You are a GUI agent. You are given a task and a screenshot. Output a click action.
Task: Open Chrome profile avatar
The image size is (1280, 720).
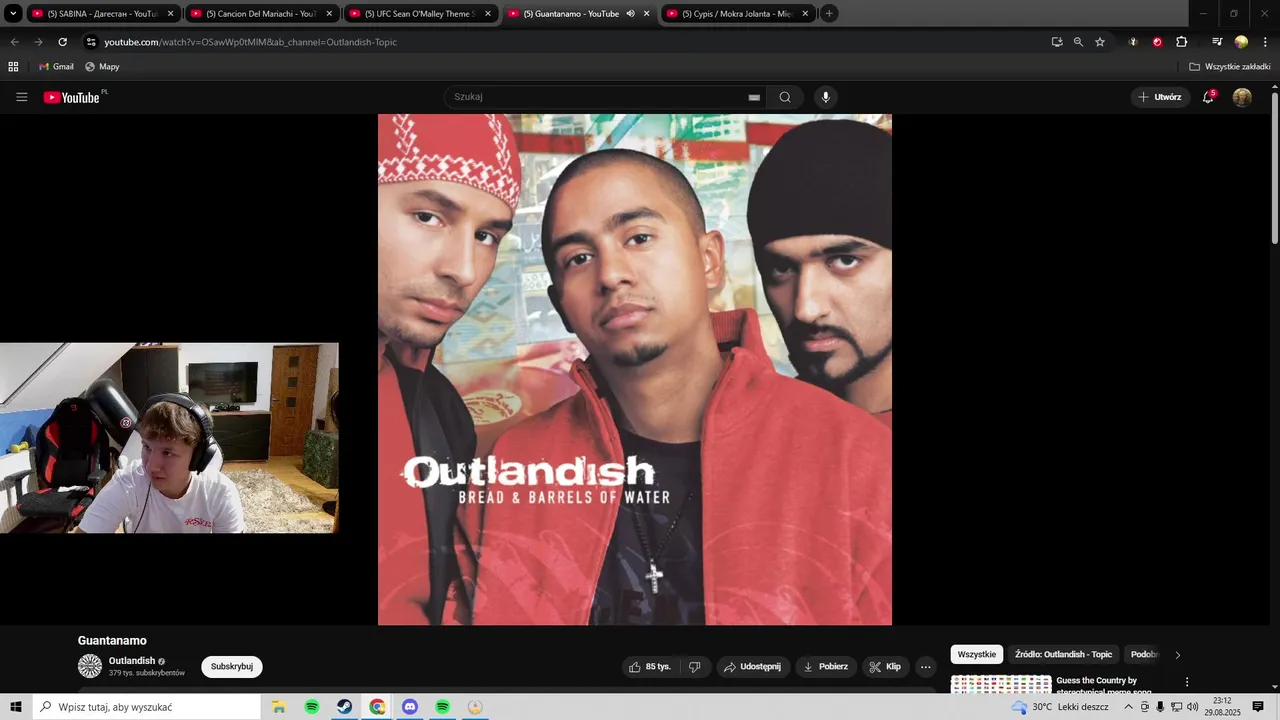pyautogui.click(x=1241, y=42)
